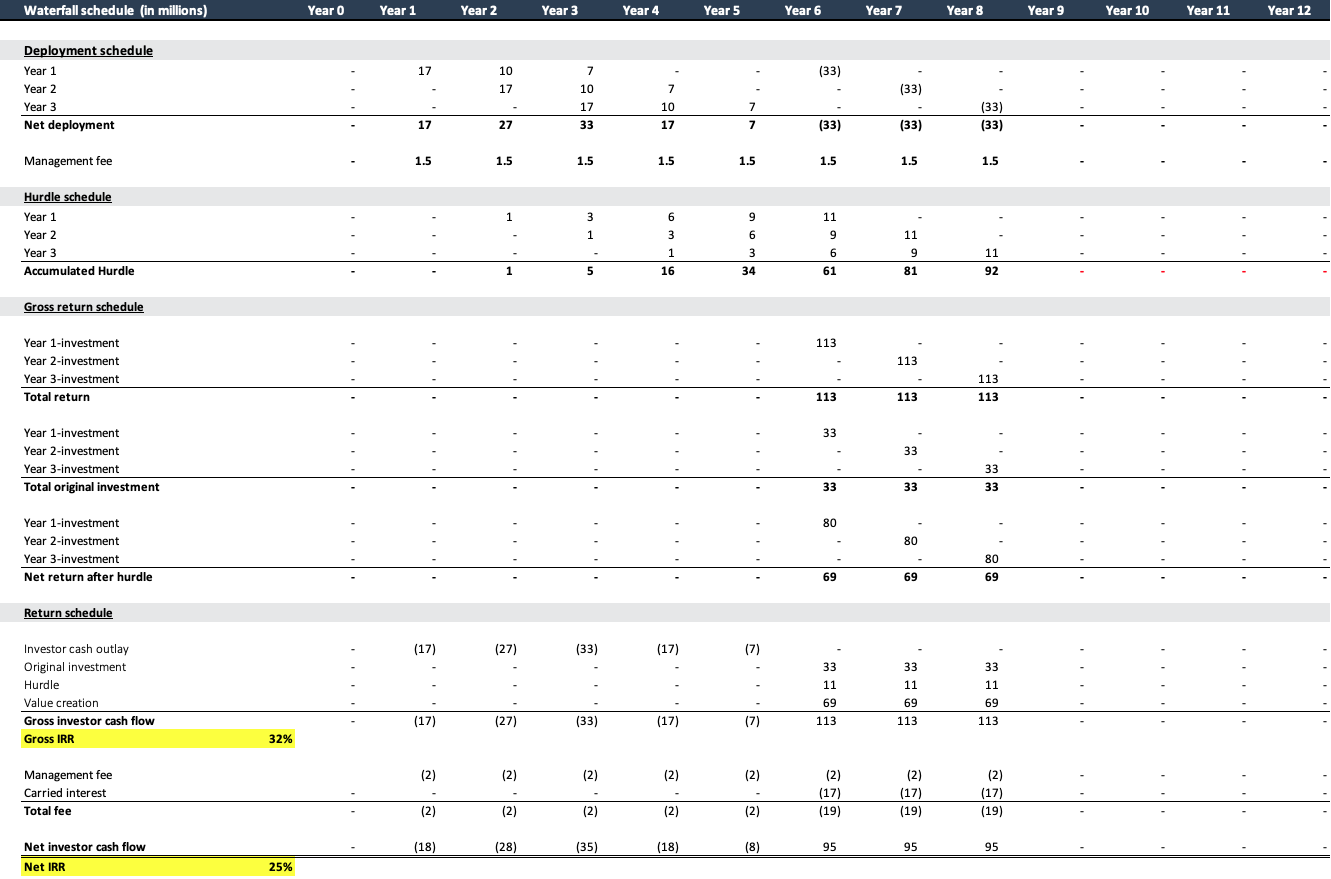Select the 'Net return after hurdle' row label
This screenshot has height=879, width=1331.
coord(88,577)
